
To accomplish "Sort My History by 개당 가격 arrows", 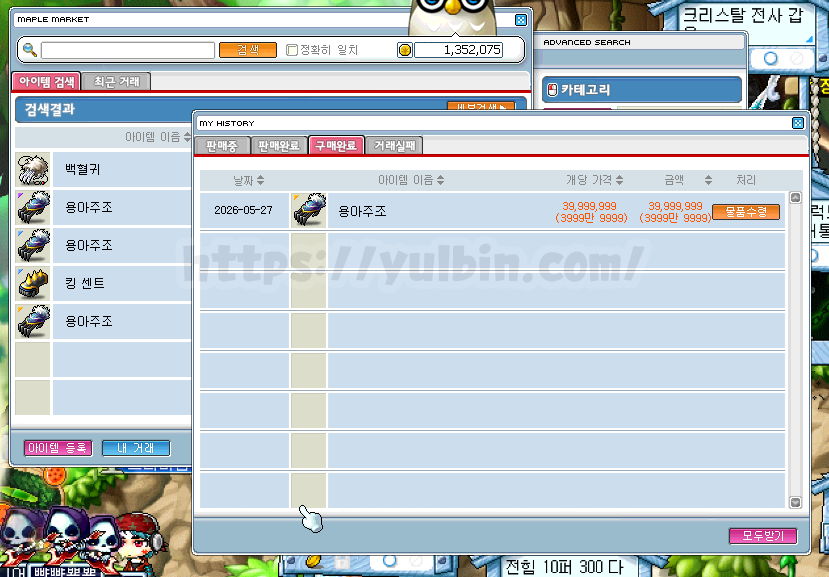I will 620,180.
